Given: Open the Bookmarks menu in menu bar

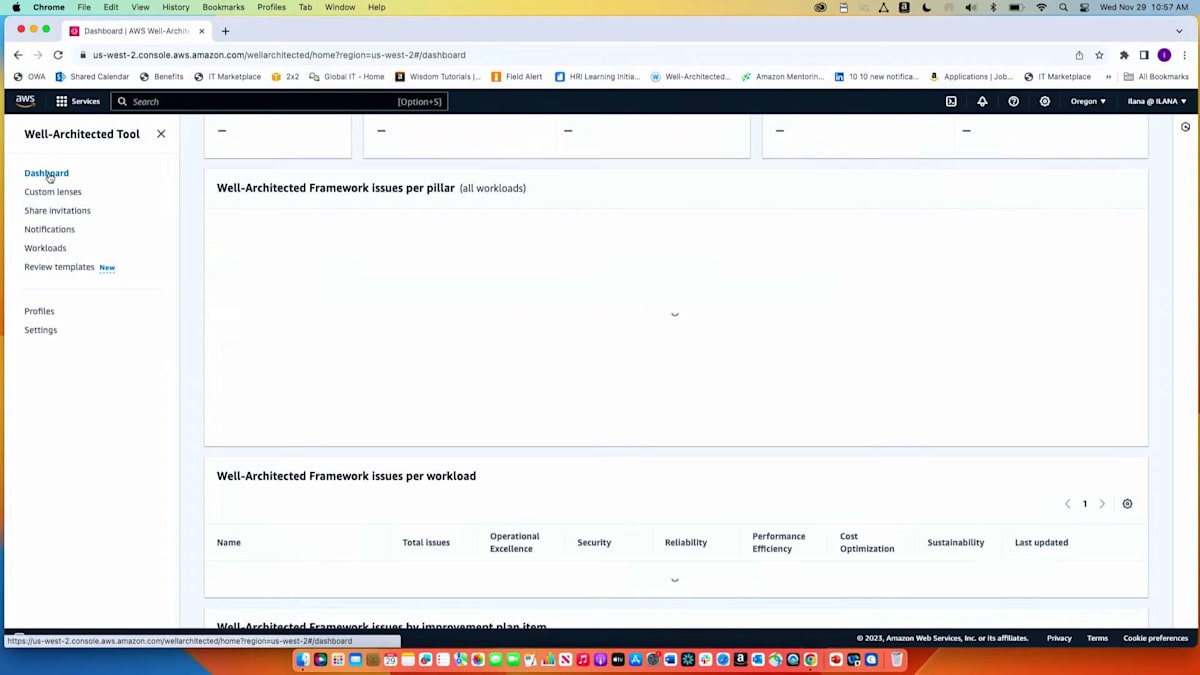Looking at the screenshot, I should (x=223, y=7).
